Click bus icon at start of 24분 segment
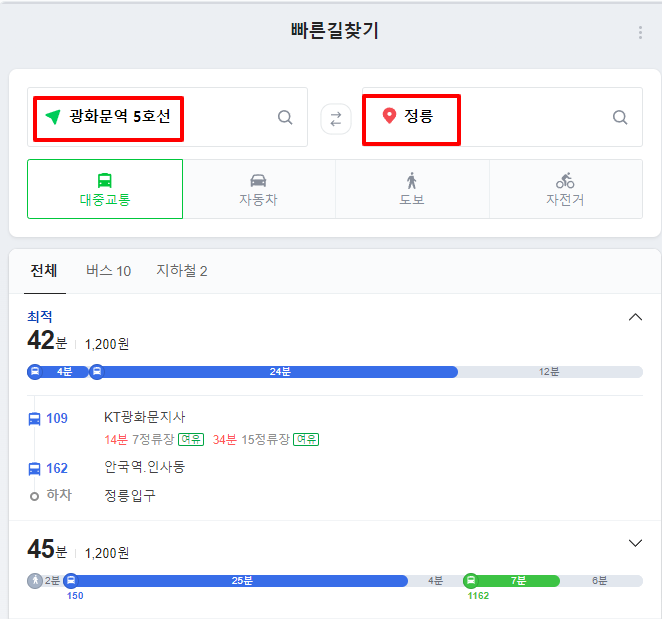 point(97,372)
